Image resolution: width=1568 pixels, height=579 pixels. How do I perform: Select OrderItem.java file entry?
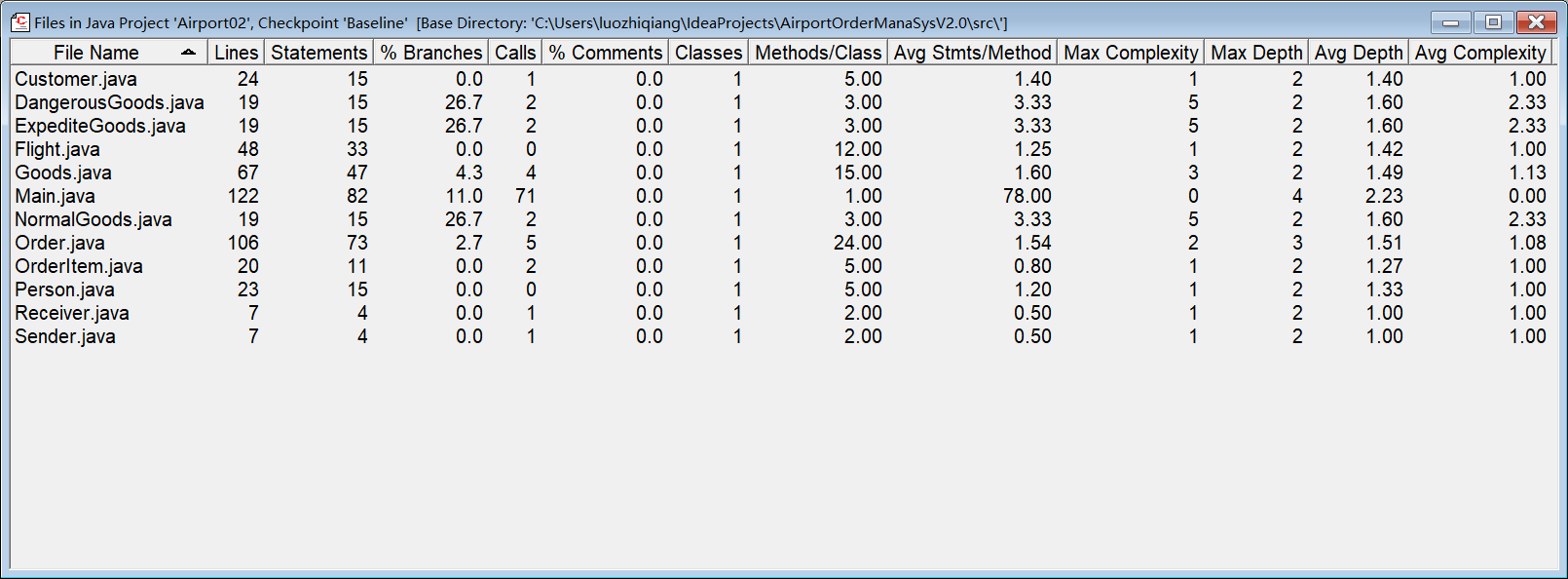coord(79,266)
